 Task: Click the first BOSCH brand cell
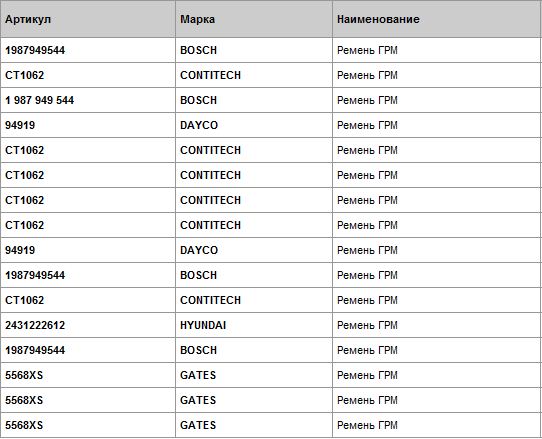click(x=198, y=50)
